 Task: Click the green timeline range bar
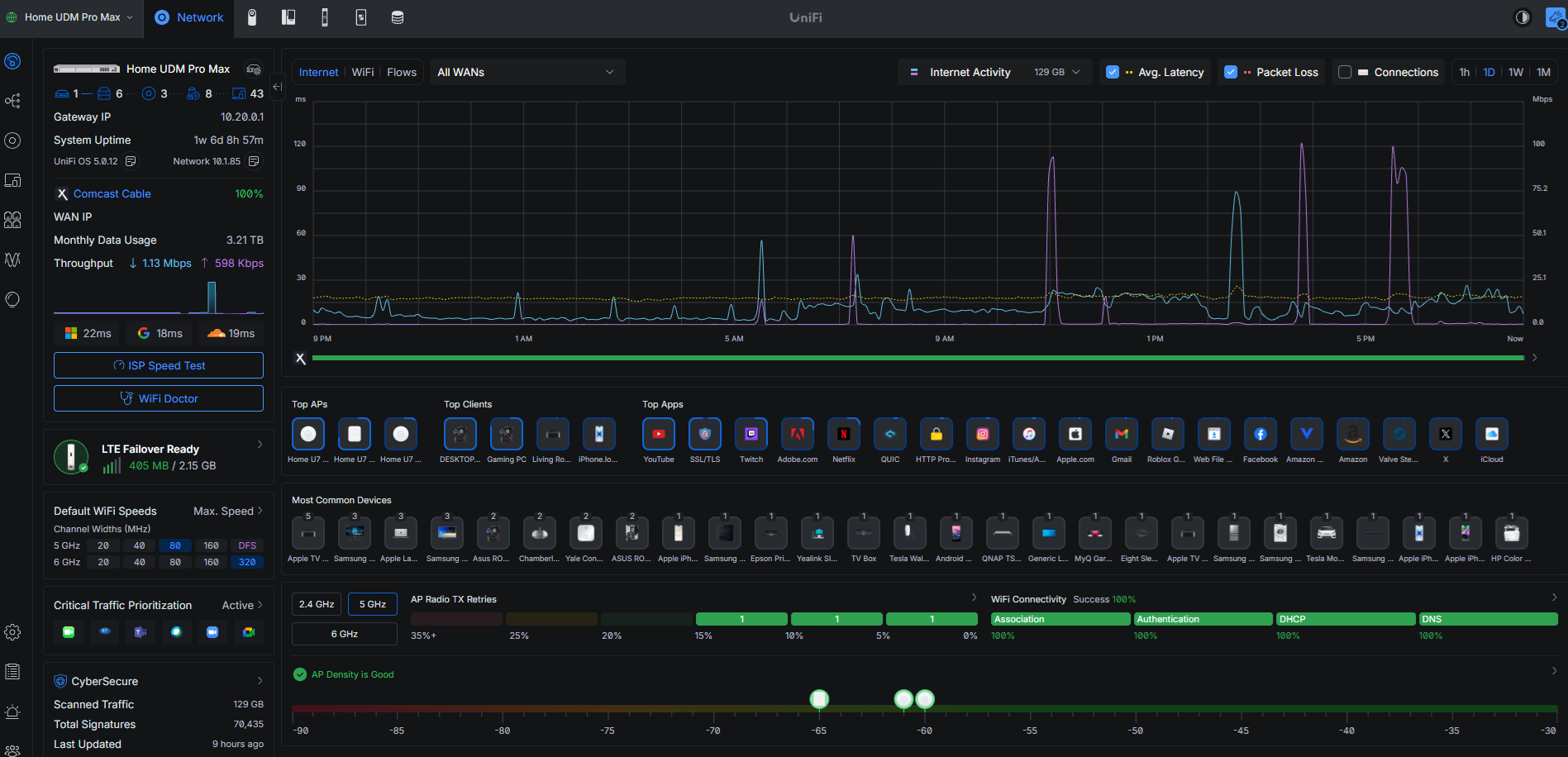[x=917, y=358]
